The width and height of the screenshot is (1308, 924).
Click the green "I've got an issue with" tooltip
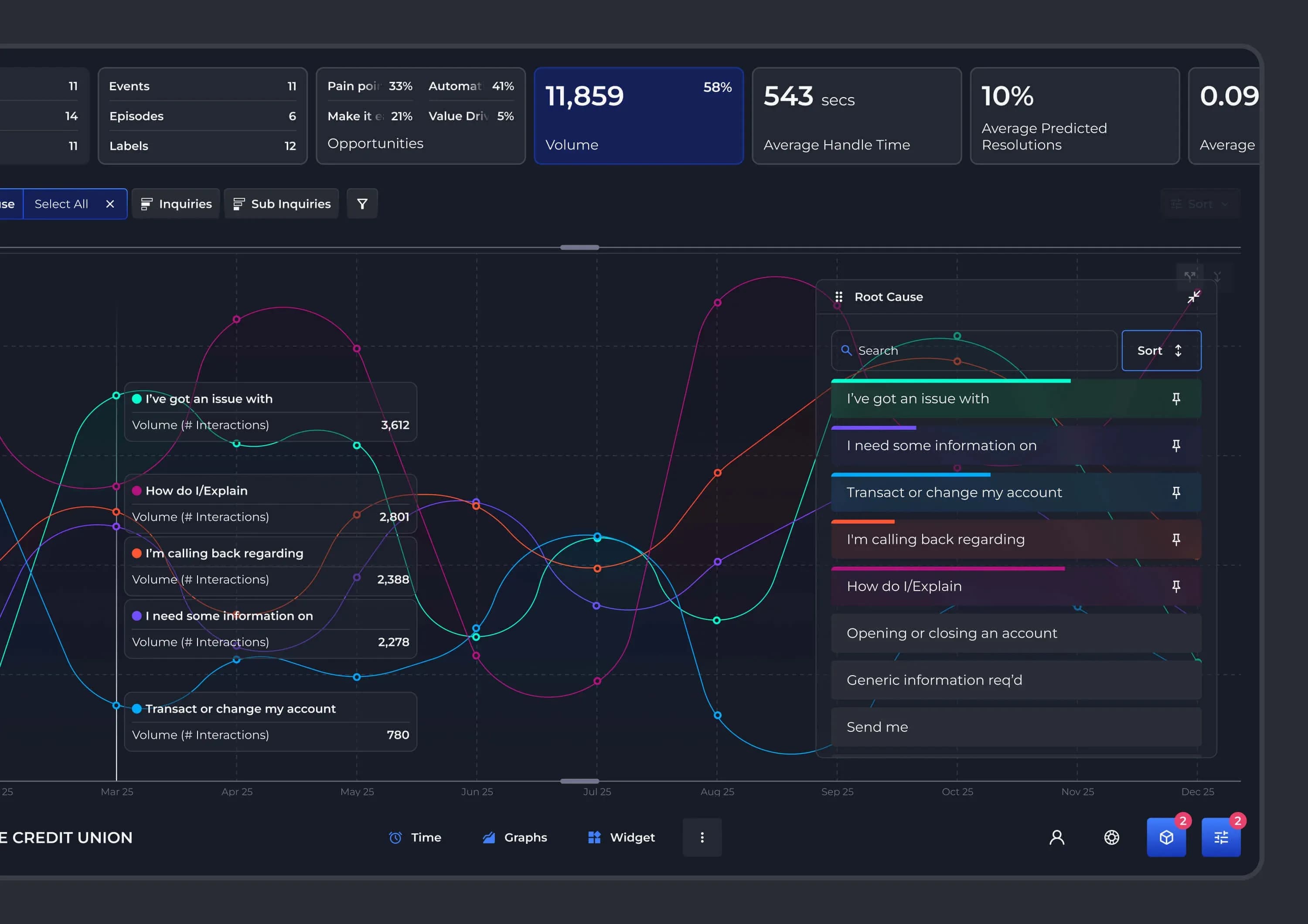[271, 411]
